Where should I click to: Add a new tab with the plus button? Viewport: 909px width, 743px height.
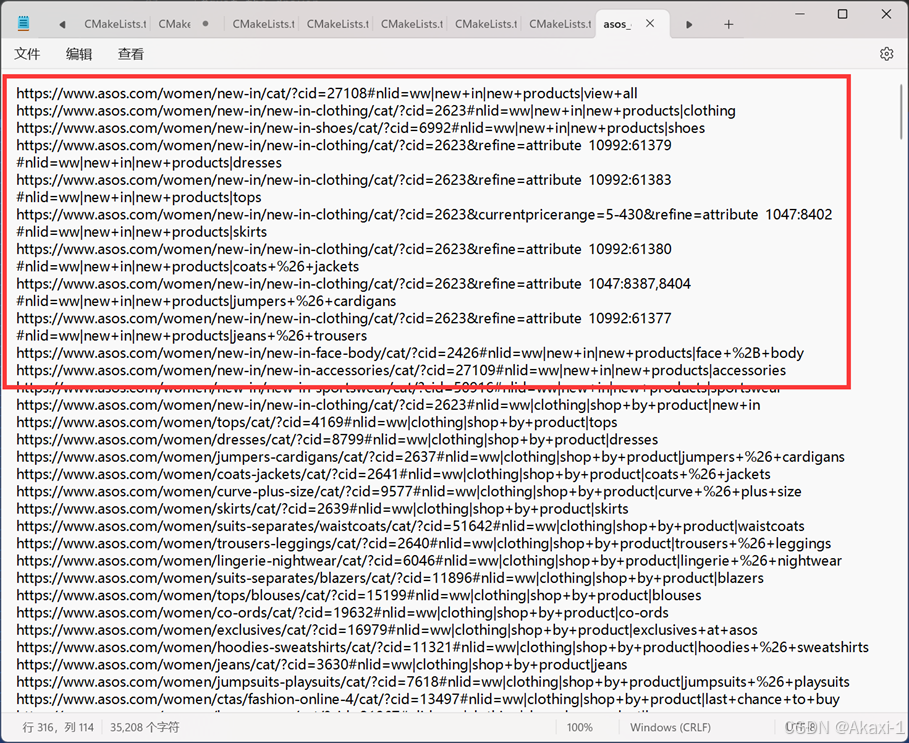(x=729, y=24)
